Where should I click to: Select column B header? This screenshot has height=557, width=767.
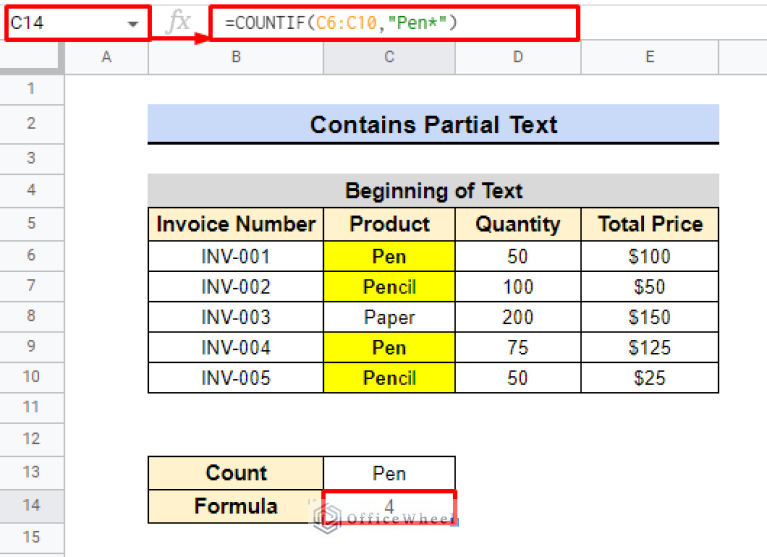point(236,58)
